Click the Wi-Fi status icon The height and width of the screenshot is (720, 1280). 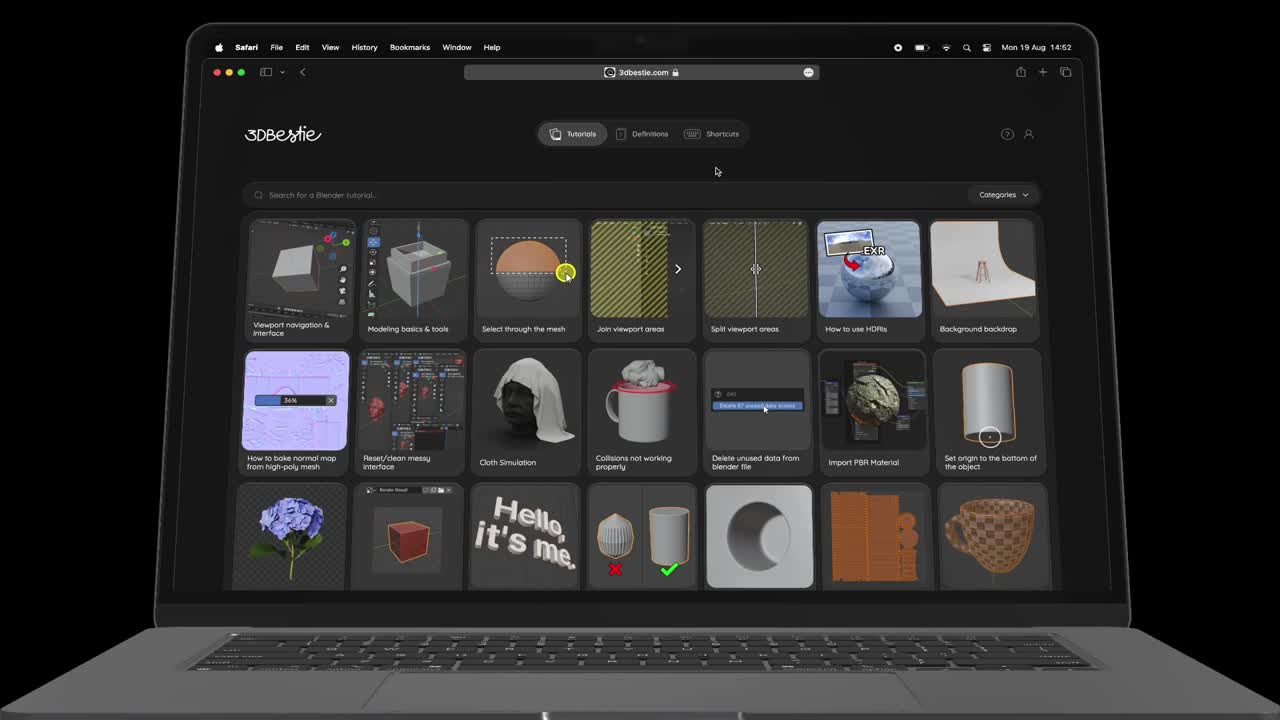(x=945, y=47)
